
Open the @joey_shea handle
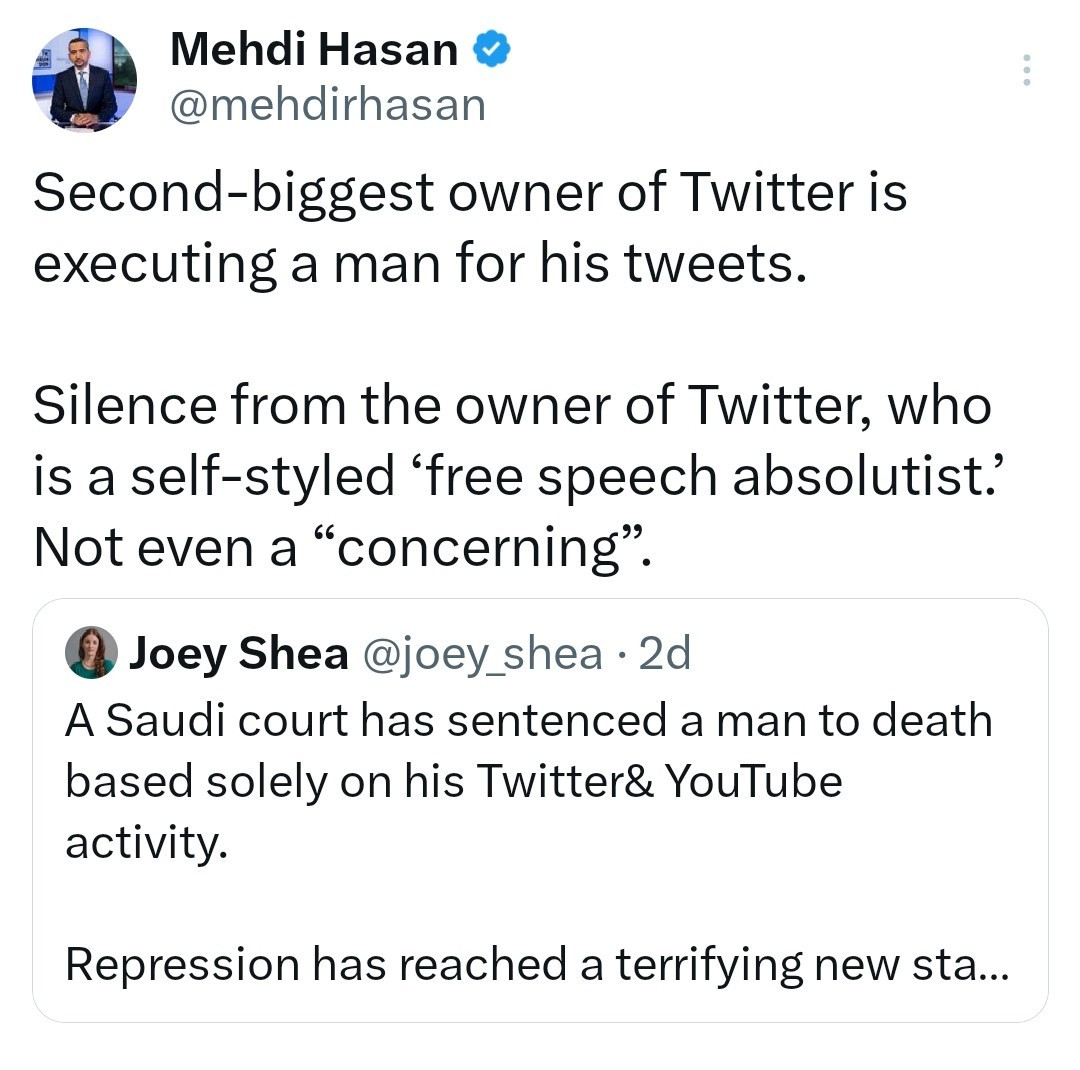tap(481, 654)
